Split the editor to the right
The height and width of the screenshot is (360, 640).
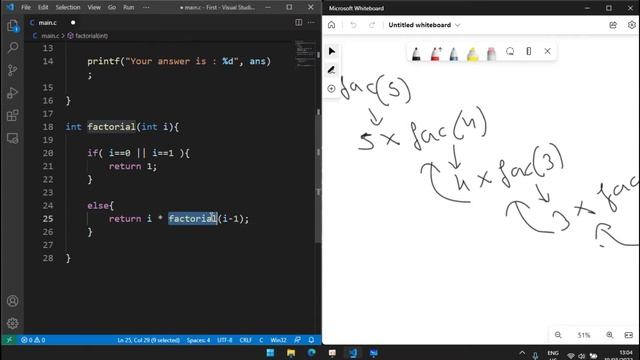299,22
